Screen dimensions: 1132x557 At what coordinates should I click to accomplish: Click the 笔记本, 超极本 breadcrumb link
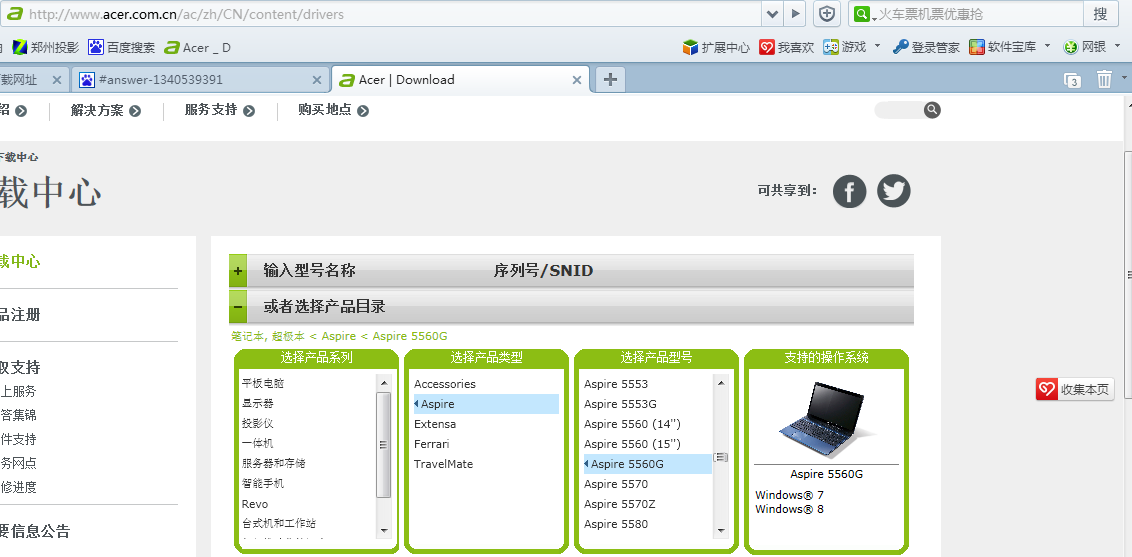click(268, 336)
